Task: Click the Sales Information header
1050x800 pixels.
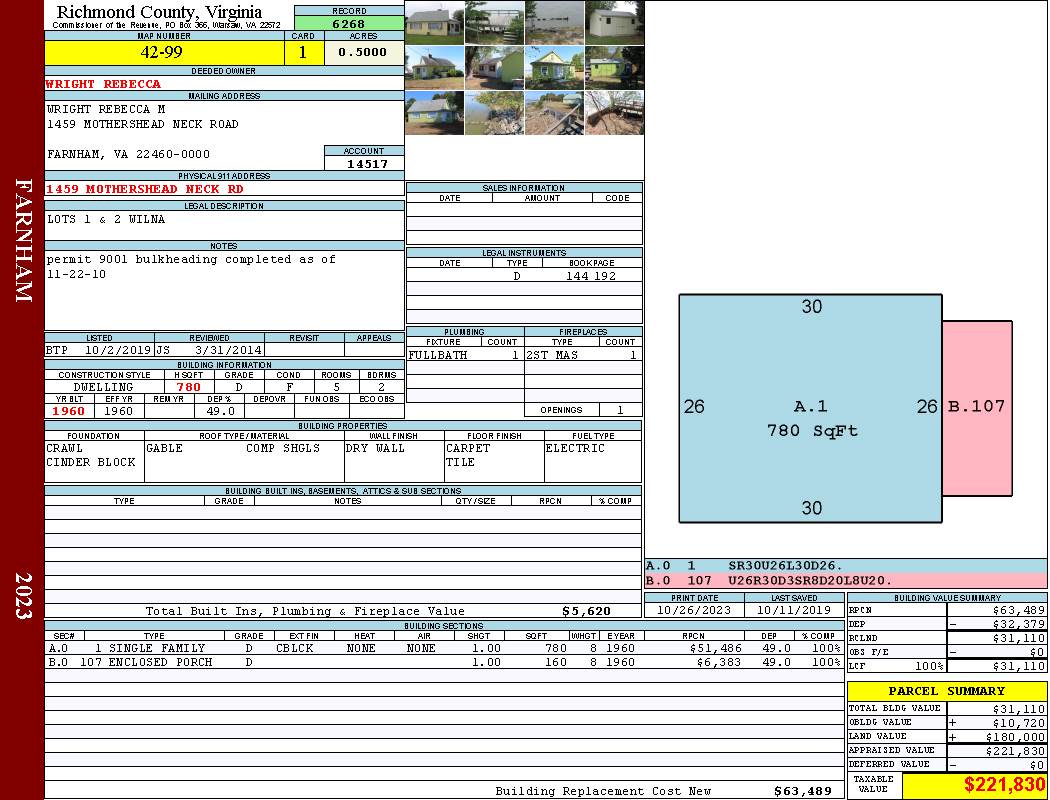Action: [x=524, y=188]
